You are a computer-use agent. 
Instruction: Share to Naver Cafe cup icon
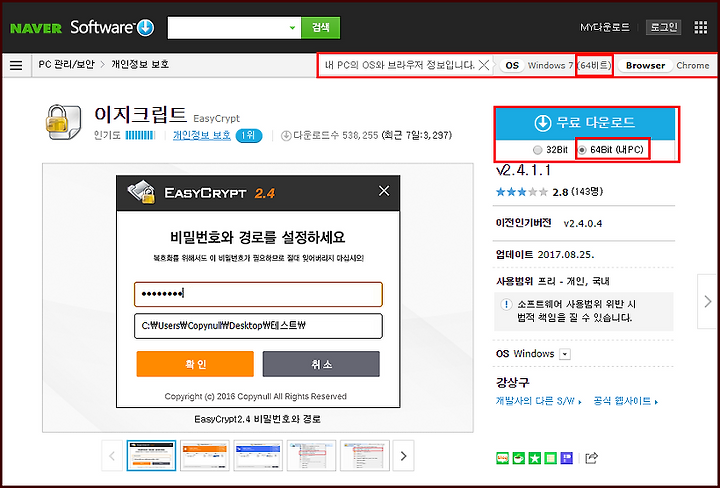tap(518, 458)
